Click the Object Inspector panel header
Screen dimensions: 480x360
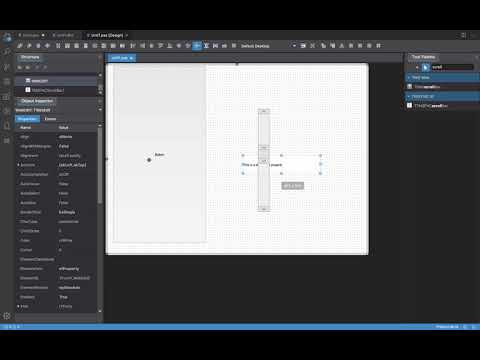click(x=37, y=101)
